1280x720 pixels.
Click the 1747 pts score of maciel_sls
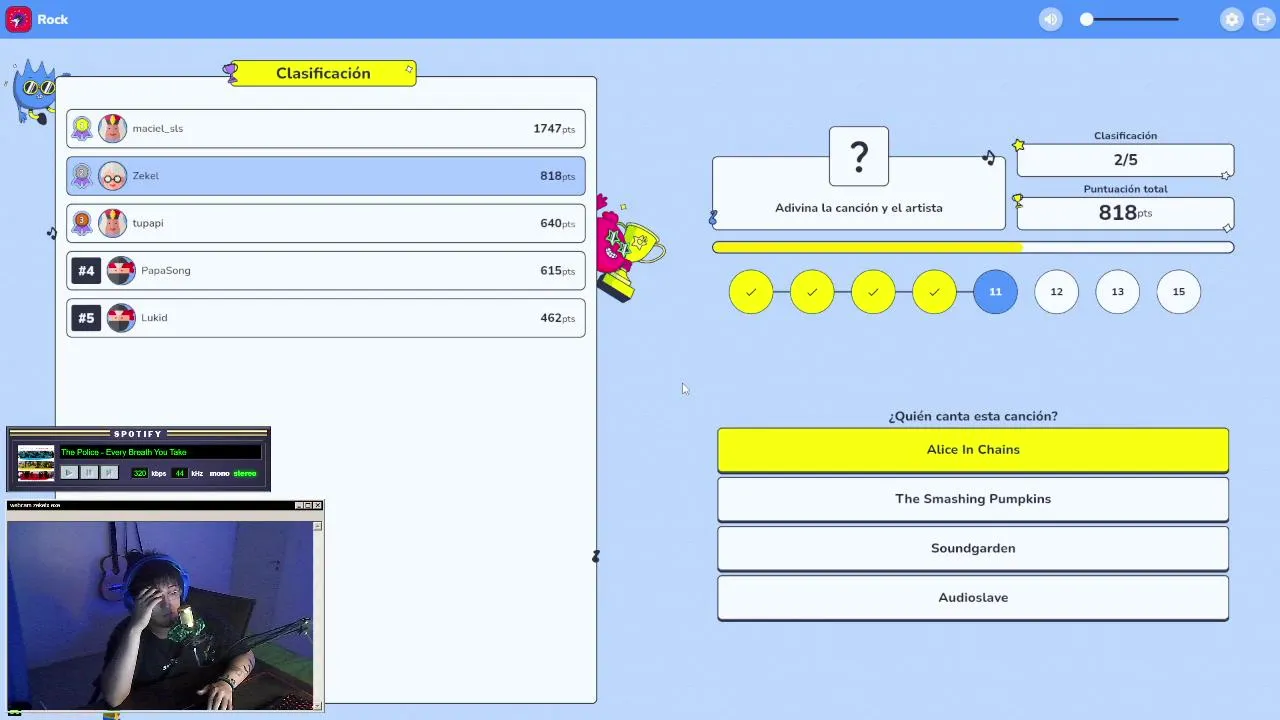554,129
